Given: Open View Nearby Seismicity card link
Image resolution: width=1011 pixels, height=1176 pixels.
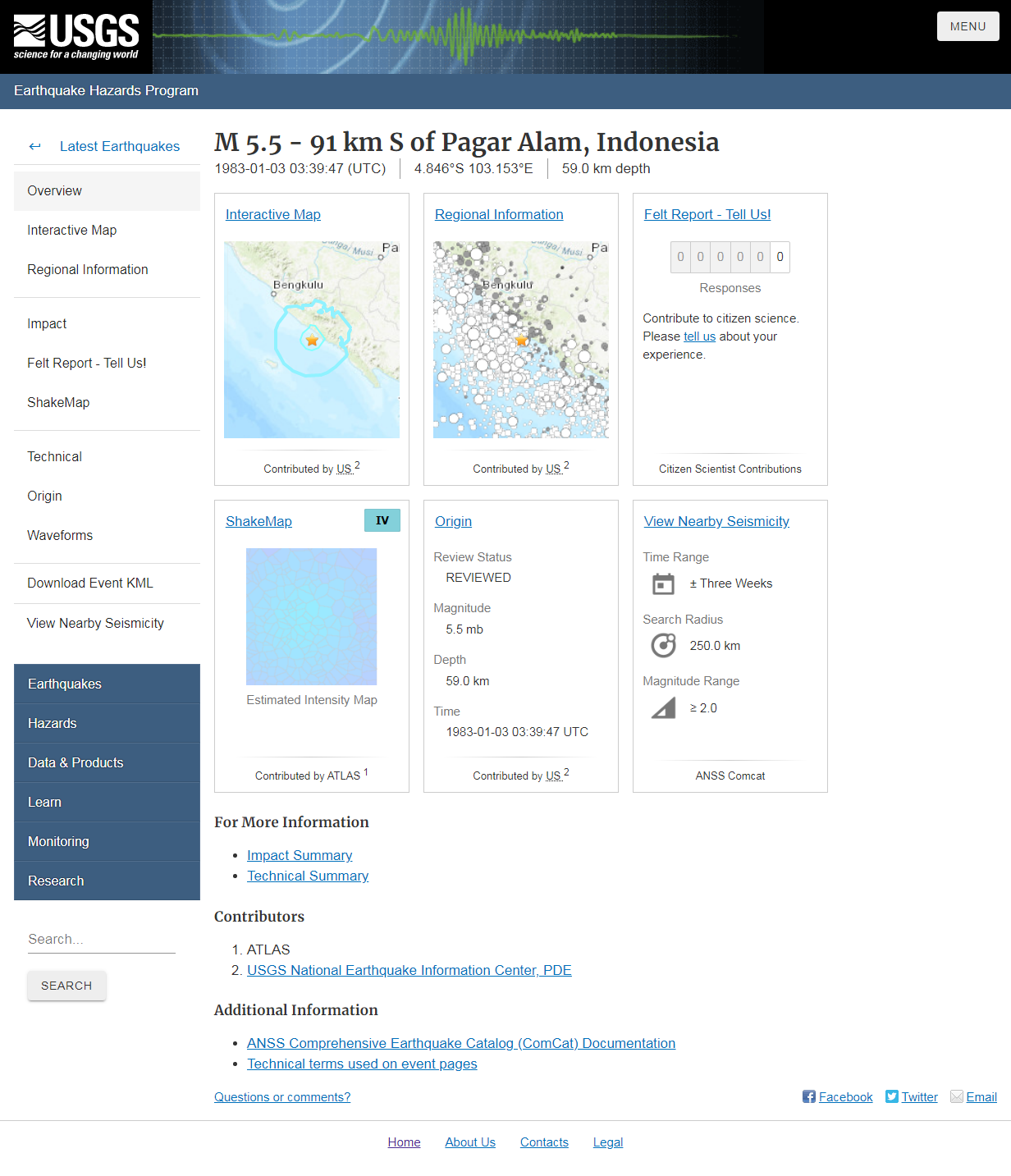Looking at the screenshot, I should click(716, 521).
